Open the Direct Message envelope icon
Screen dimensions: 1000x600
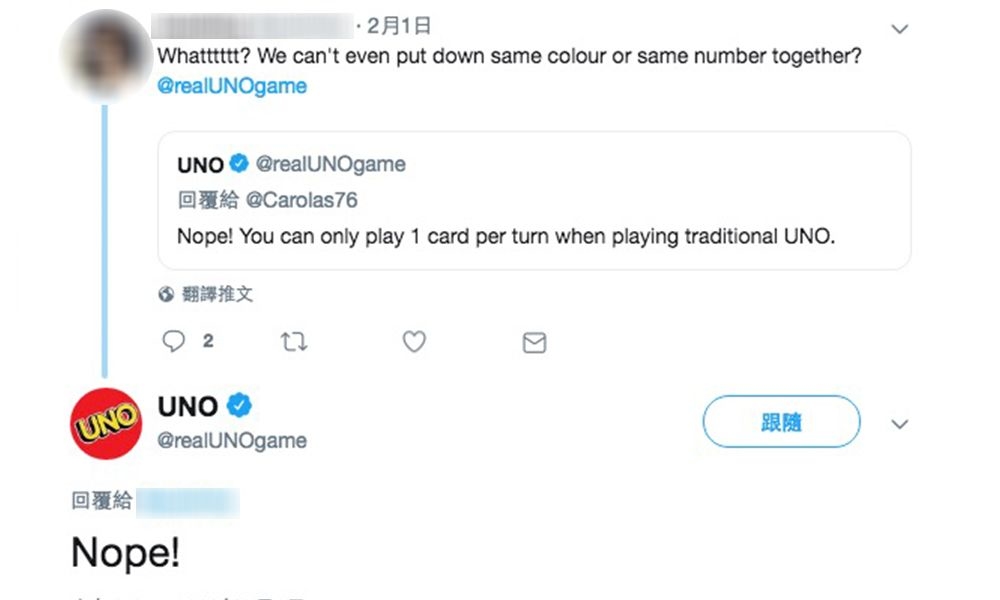(x=533, y=342)
